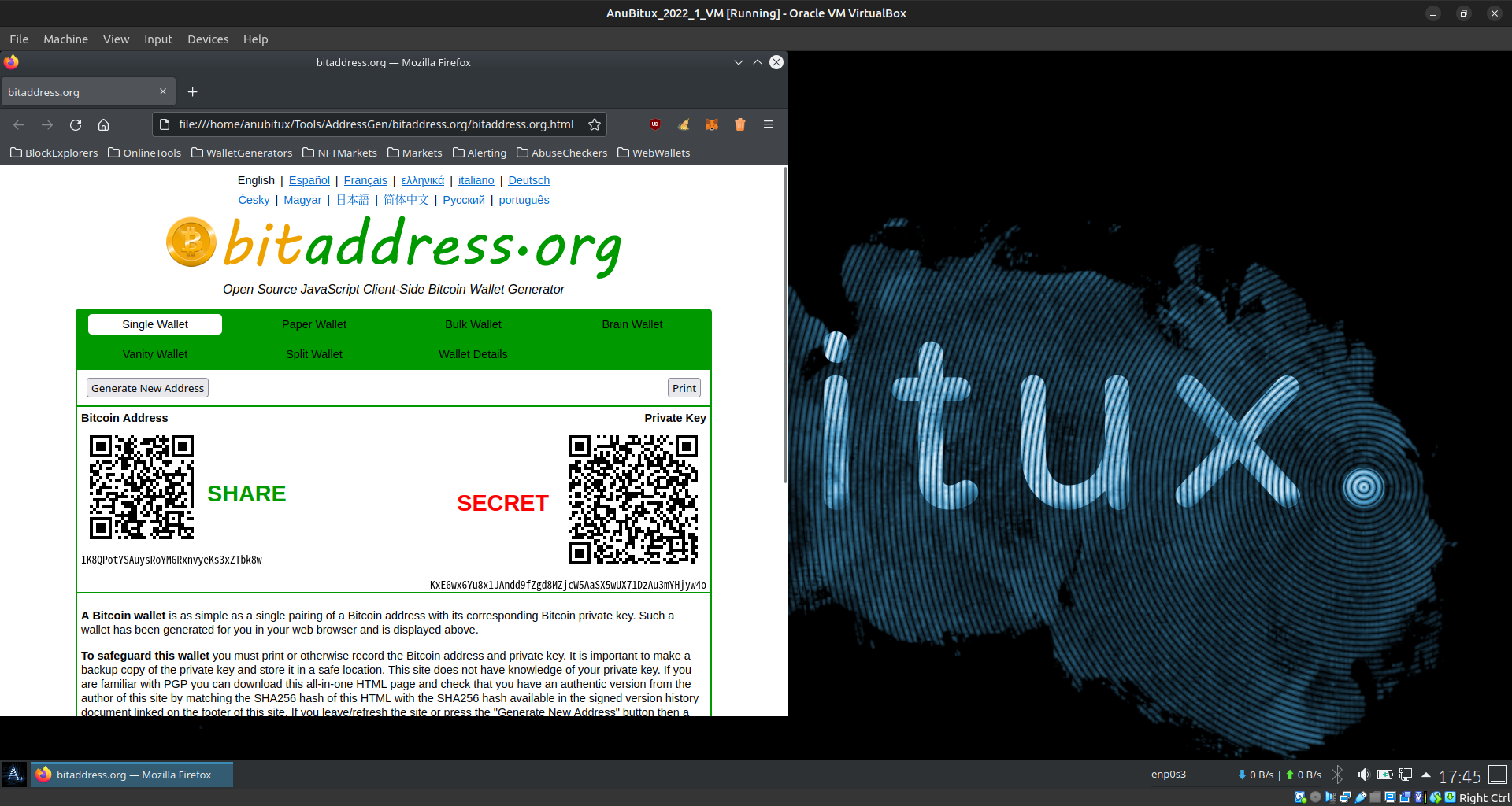The image size is (1512, 806).
Task: Open the WalletGenerators bookmark folder
Action: (x=242, y=153)
